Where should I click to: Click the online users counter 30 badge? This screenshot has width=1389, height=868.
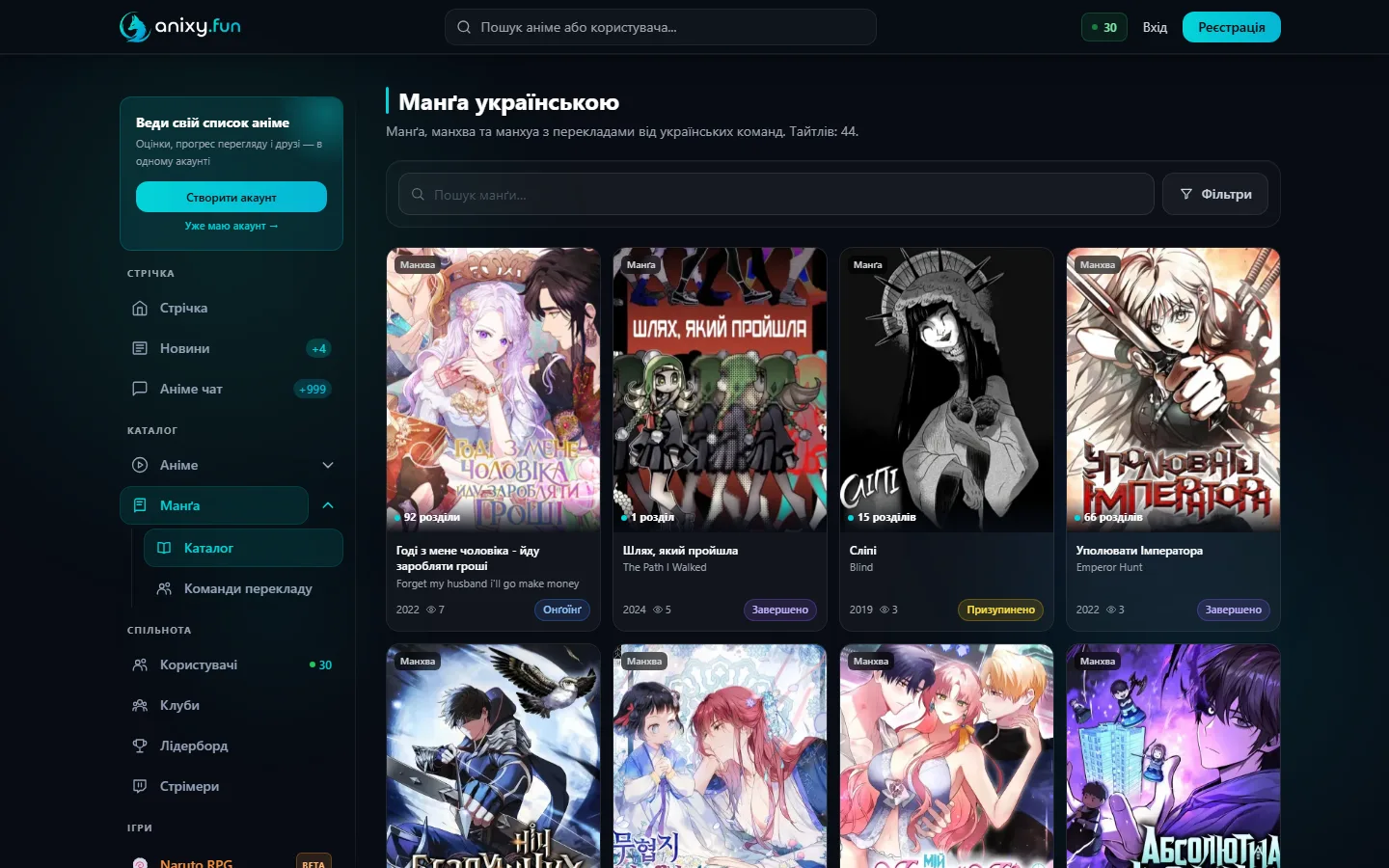1104,27
